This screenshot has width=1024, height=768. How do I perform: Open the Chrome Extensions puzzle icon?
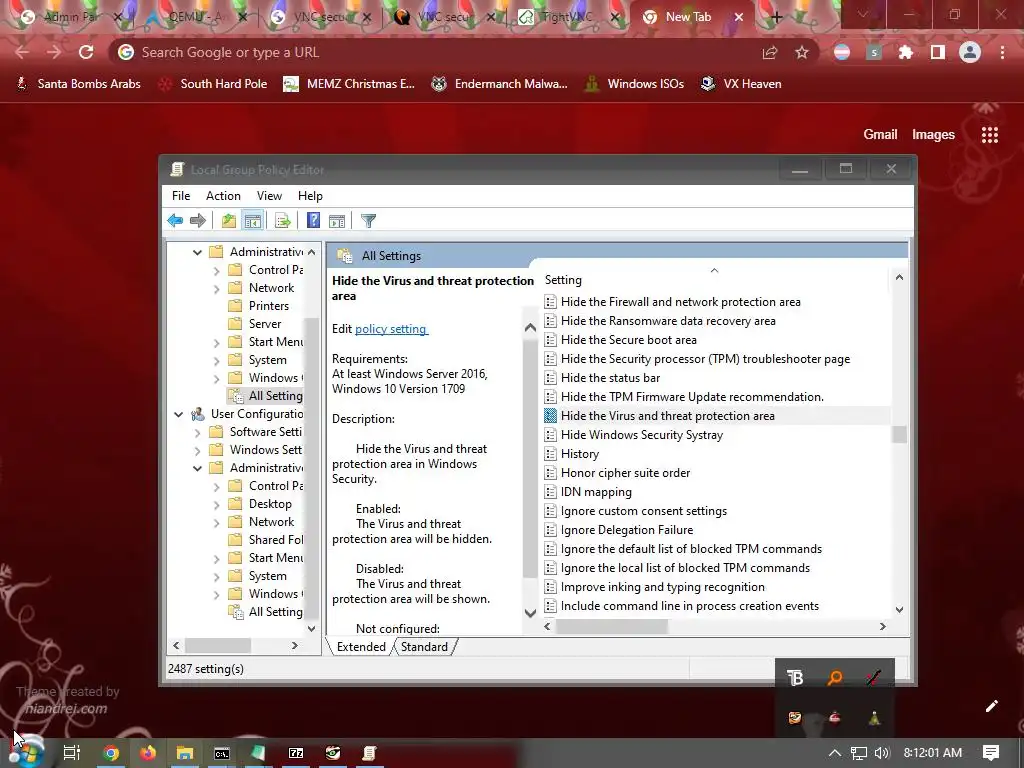(x=906, y=52)
